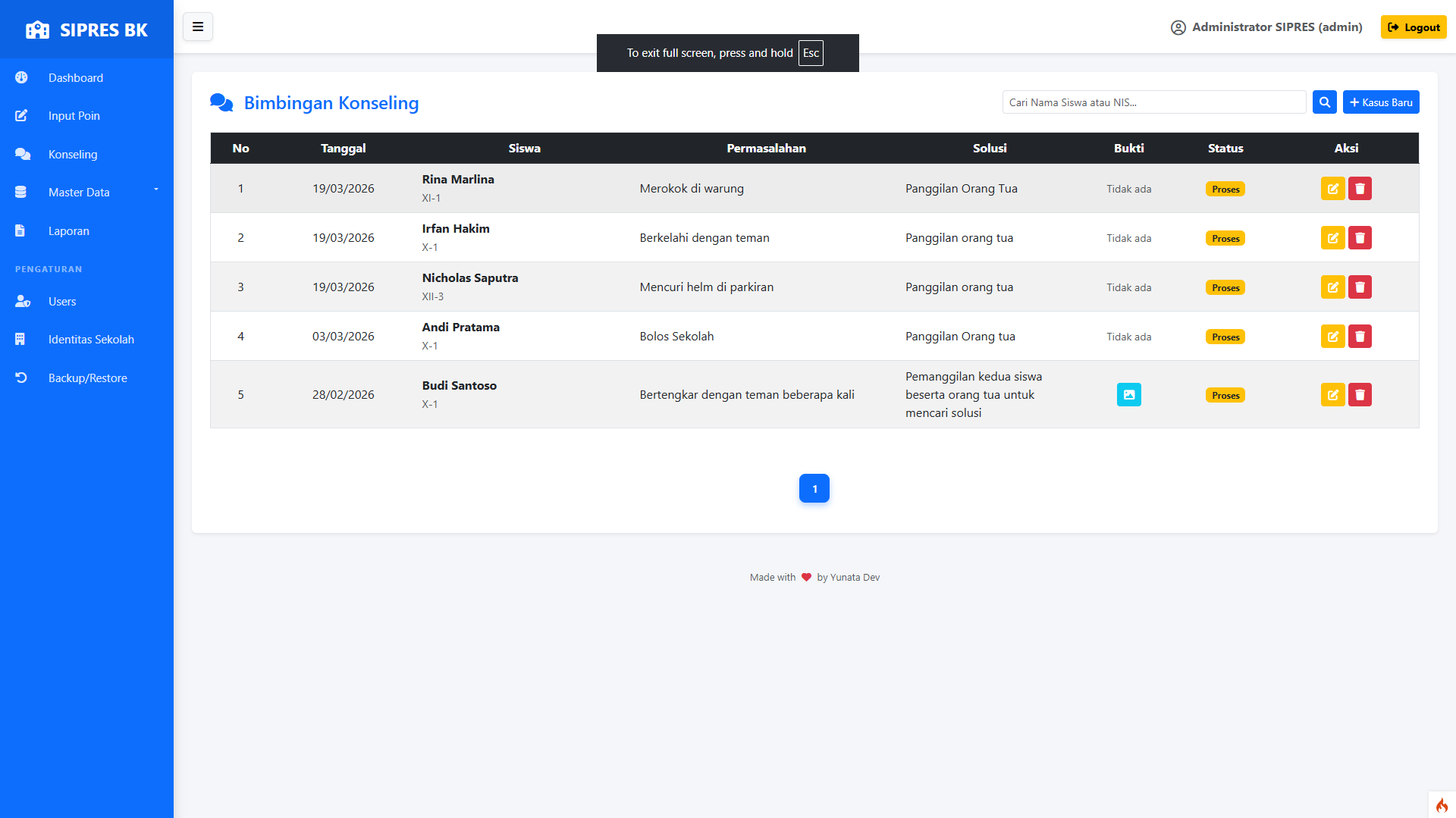The image size is (1456, 818).
Task: Toggle the sidebar with the hamburger icon
Action: coord(197,27)
